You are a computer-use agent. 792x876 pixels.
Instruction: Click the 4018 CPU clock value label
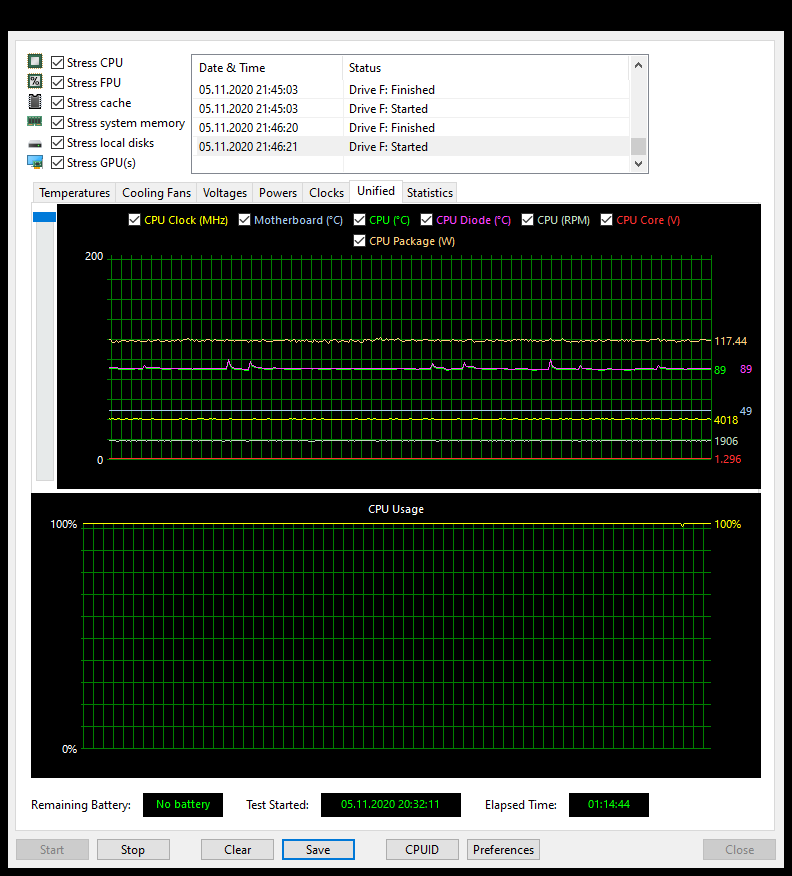pyautogui.click(x=726, y=420)
